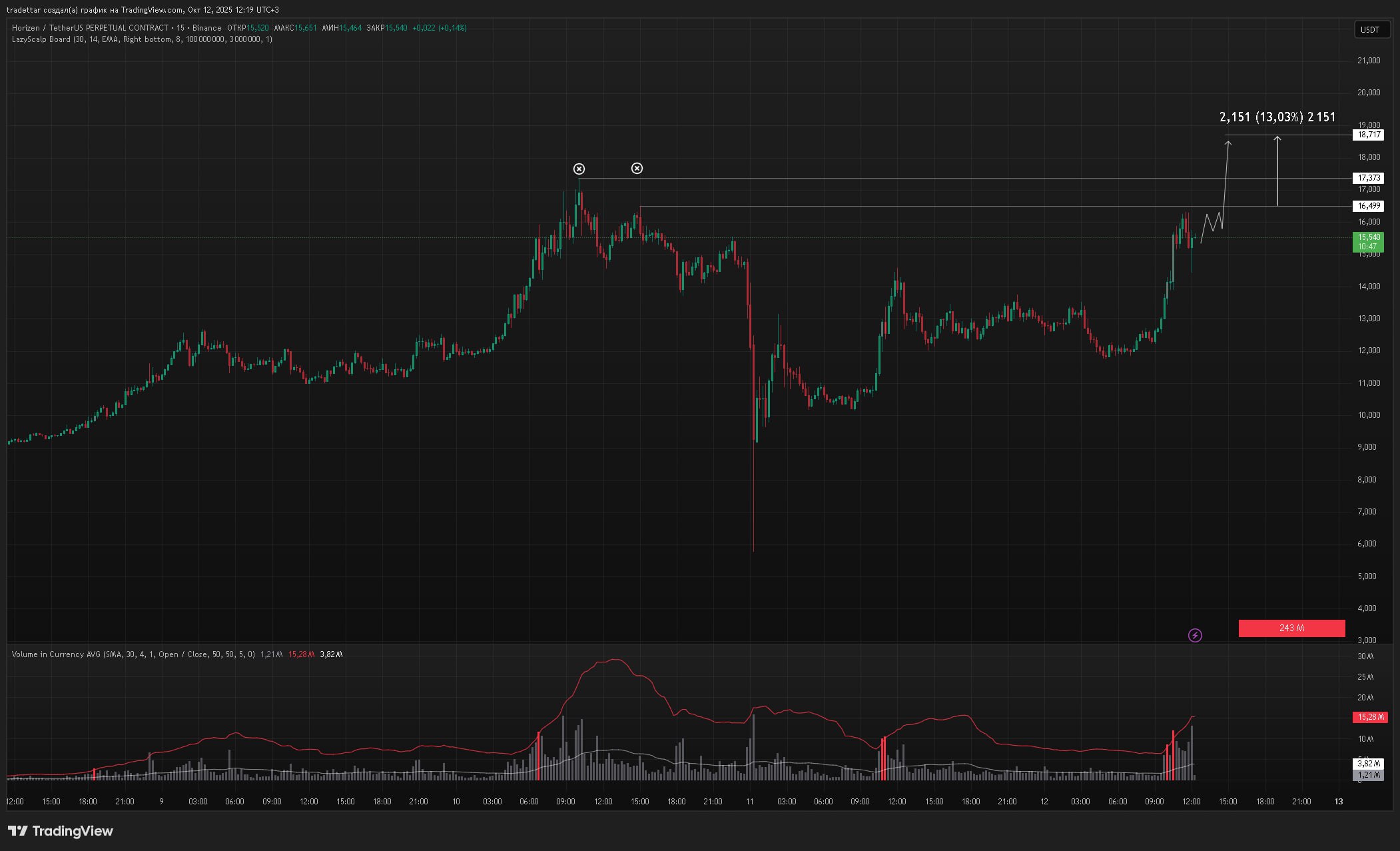Select the 17,373 horizontal line label
This screenshot has width=1400, height=851.
(1368, 178)
